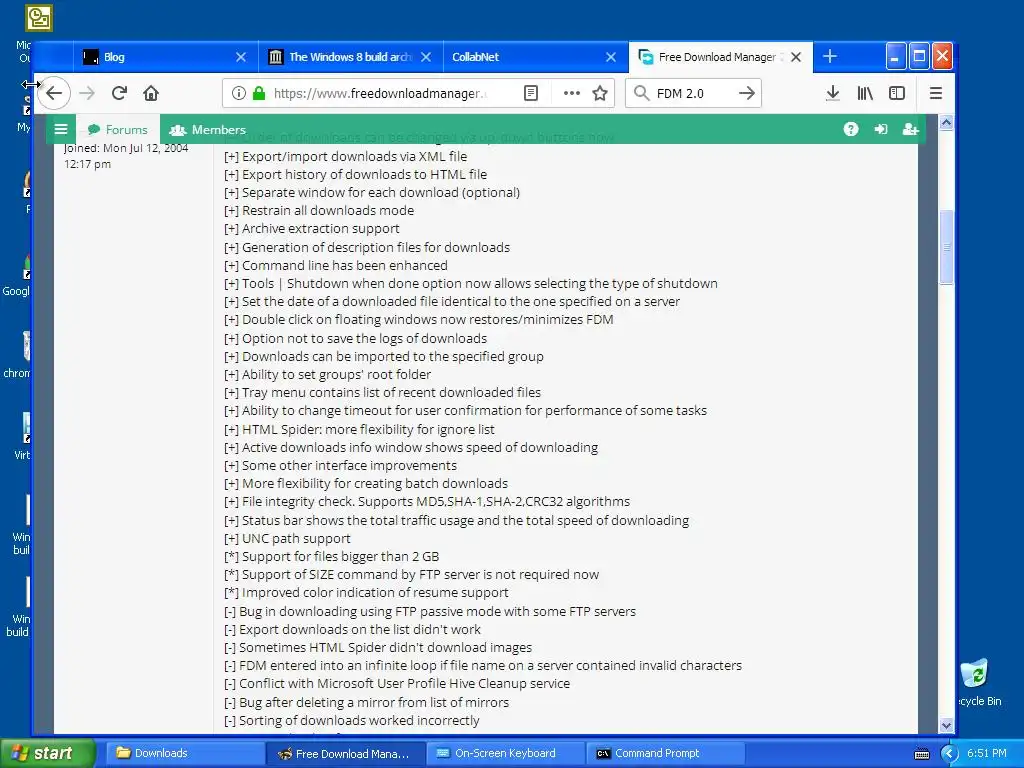This screenshot has height=768, width=1024.
Task: Open the Firefox library icon
Action: click(865, 93)
